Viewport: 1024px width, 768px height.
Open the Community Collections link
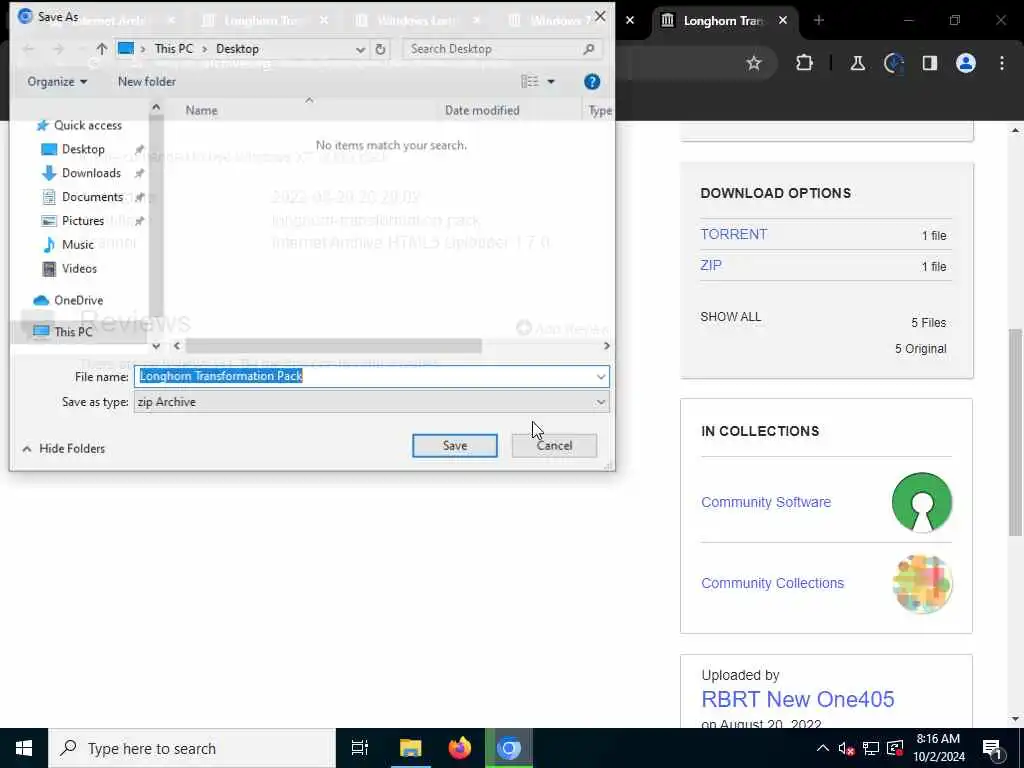[772, 583]
